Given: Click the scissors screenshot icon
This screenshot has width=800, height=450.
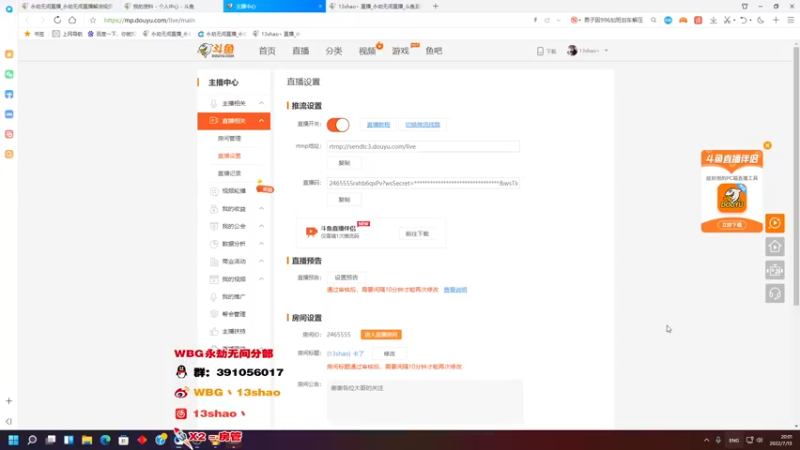Looking at the screenshot, I should (727, 20).
